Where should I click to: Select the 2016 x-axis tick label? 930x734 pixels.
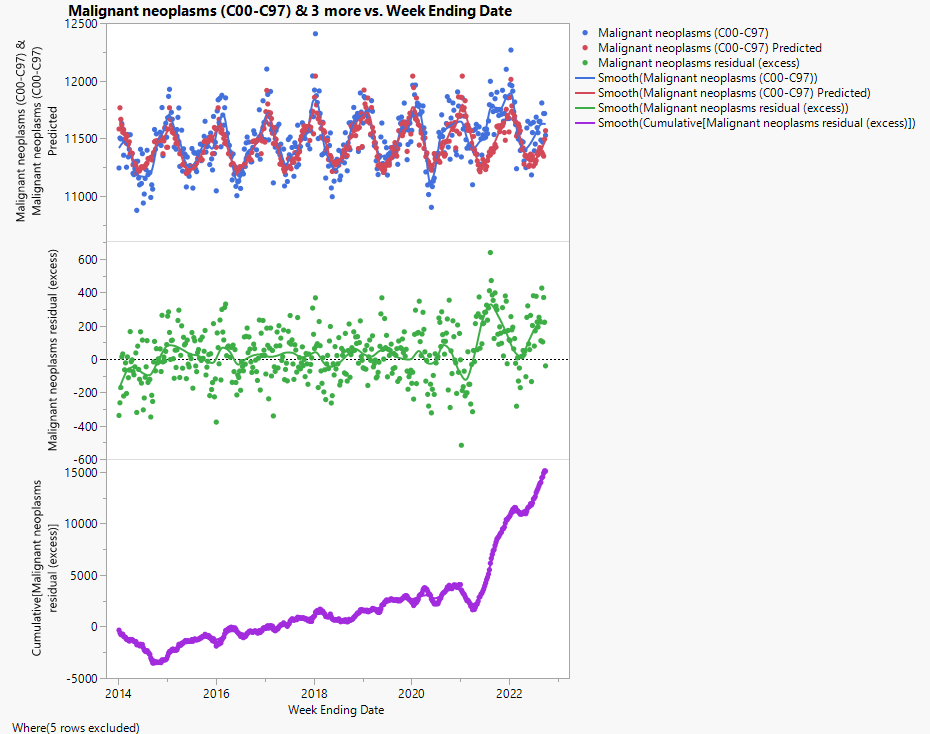[216, 694]
